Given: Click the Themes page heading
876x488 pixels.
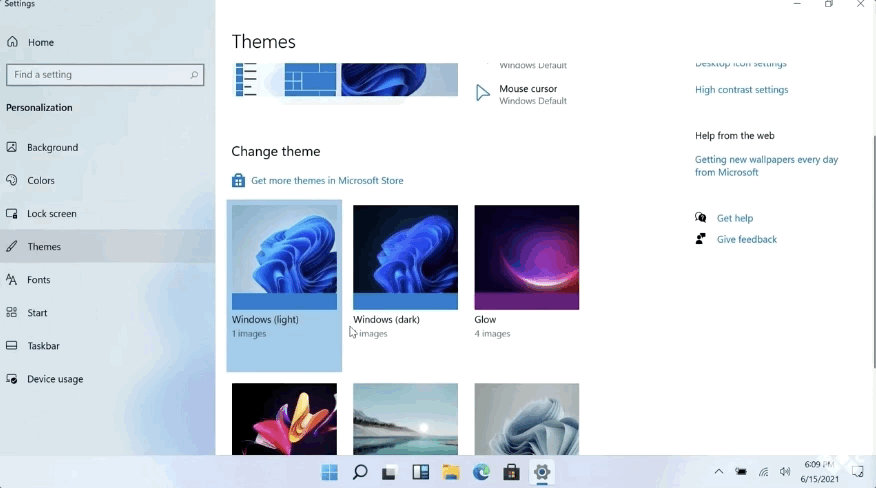Looking at the screenshot, I should [x=264, y=42].
